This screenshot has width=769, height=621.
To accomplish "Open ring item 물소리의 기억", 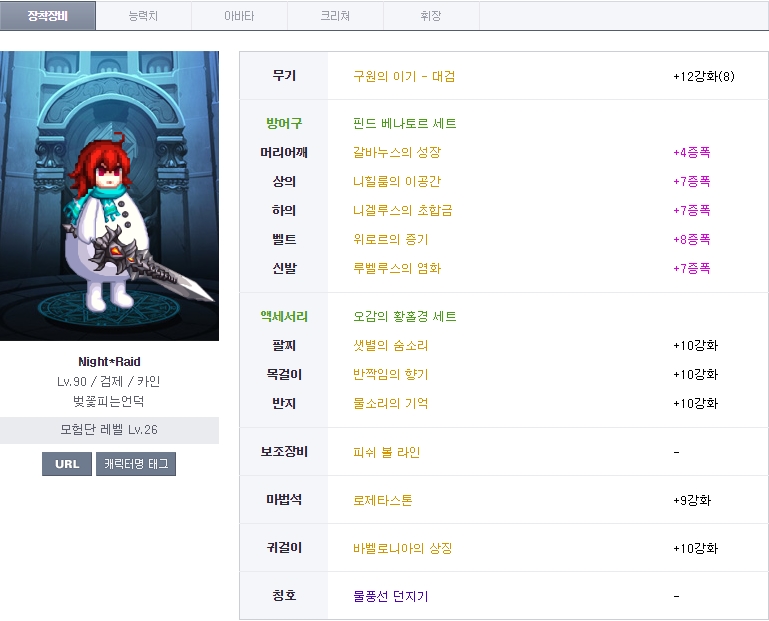I will (391, 403).
